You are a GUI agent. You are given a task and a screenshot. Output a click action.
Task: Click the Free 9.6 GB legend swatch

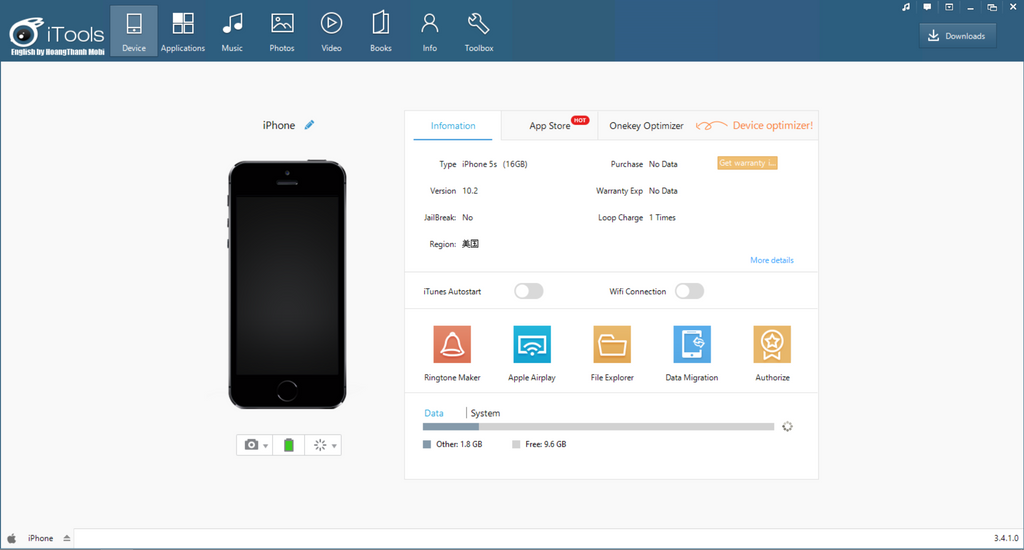[x=516, y=444]
